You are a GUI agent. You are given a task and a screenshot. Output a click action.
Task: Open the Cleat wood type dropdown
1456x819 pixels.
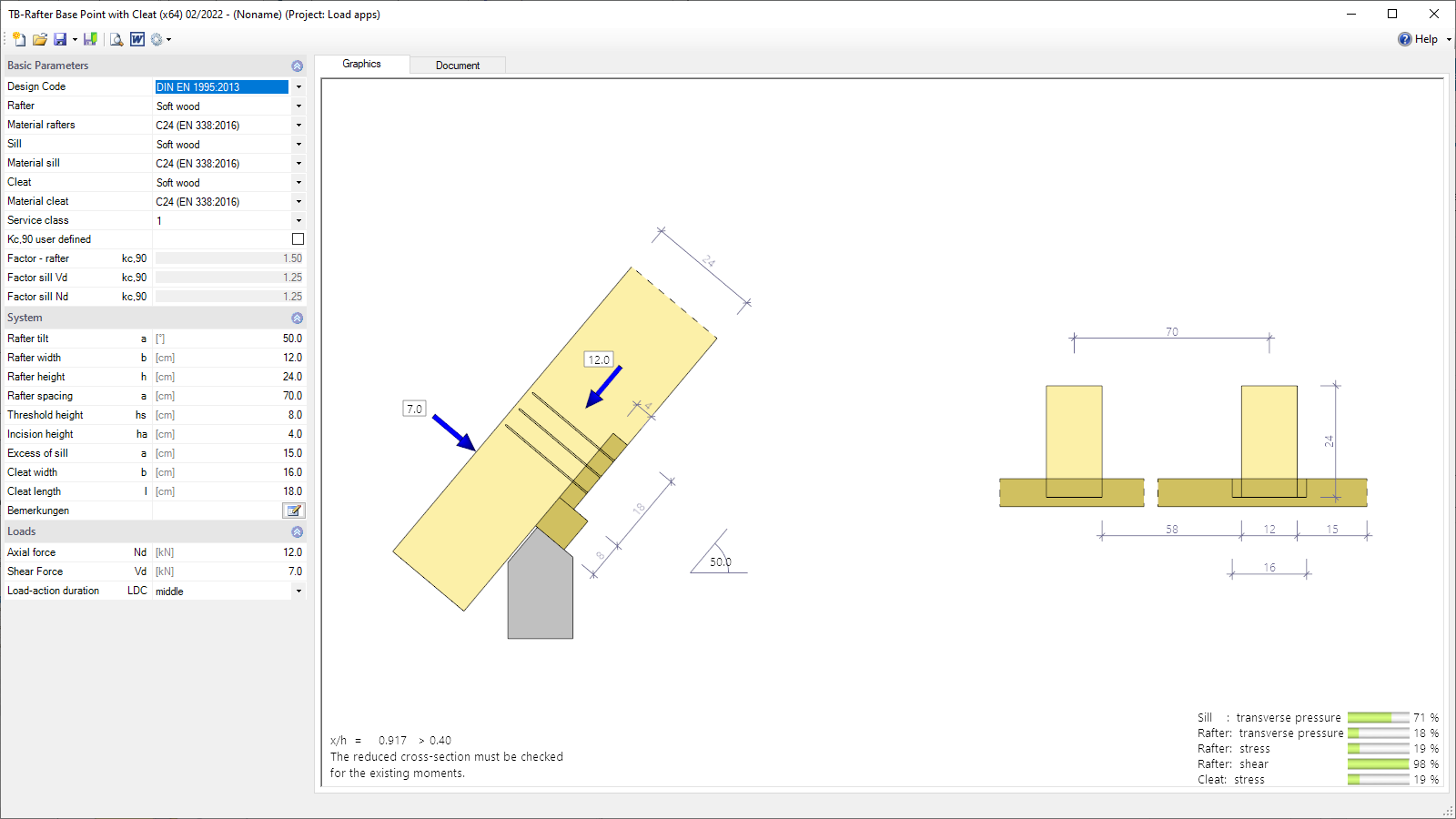coord(298,183)
